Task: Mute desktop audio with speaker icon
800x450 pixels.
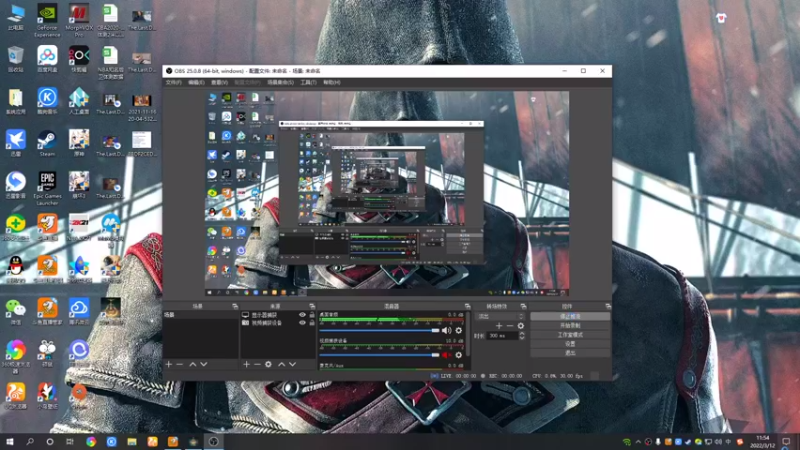Action: (446, 331)
